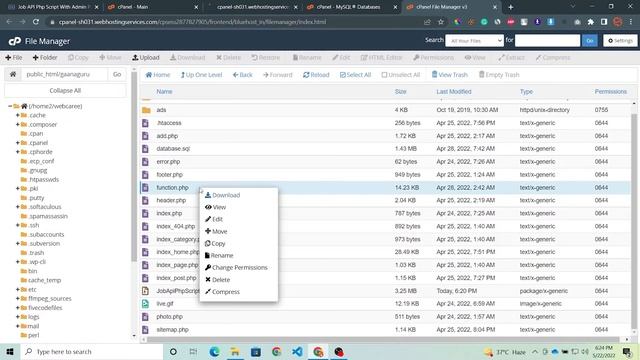
Task: Choose Delete from the context menu
Action: click(218, 280)
